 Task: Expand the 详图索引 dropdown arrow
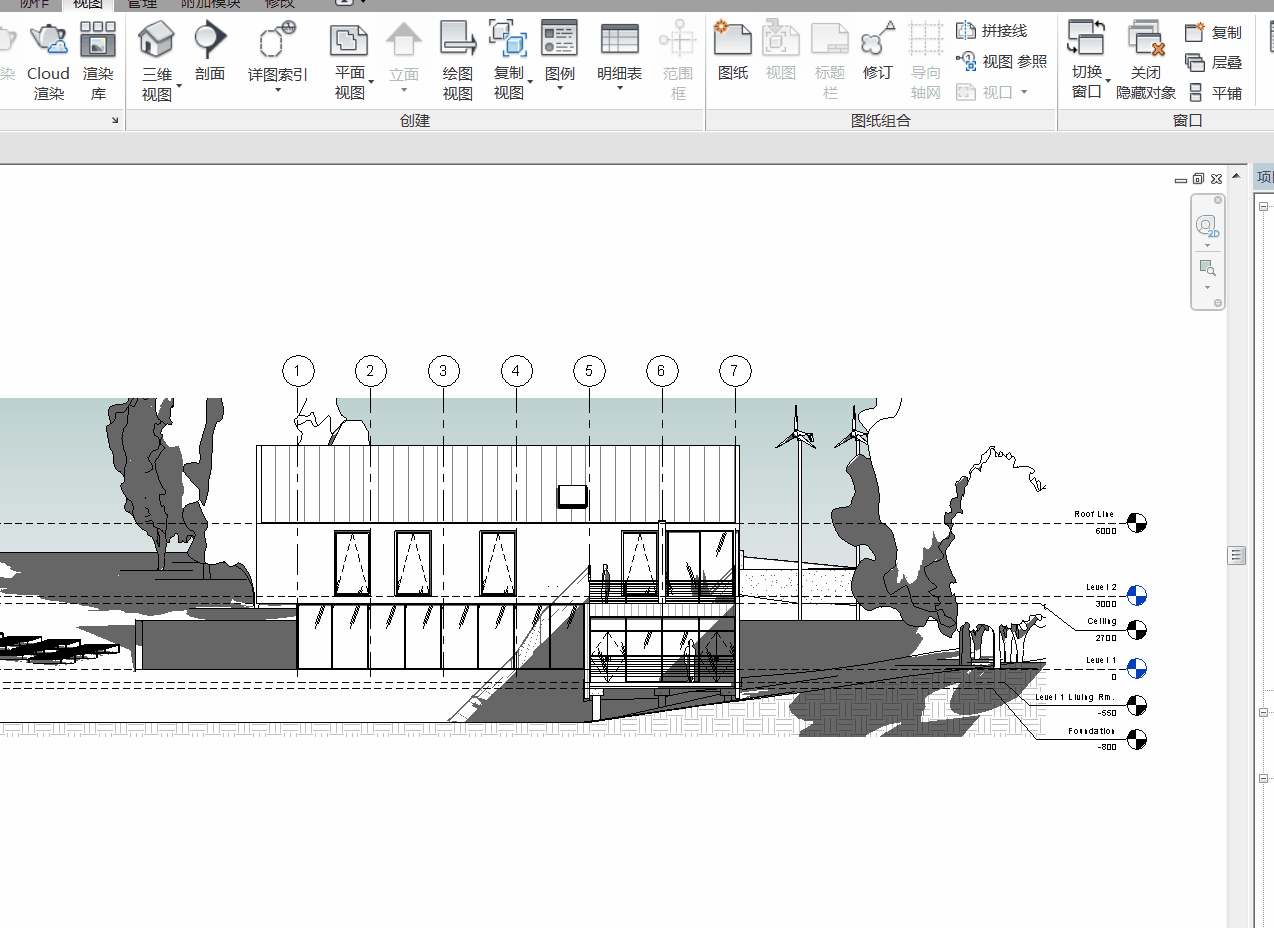tap(277, 90)
